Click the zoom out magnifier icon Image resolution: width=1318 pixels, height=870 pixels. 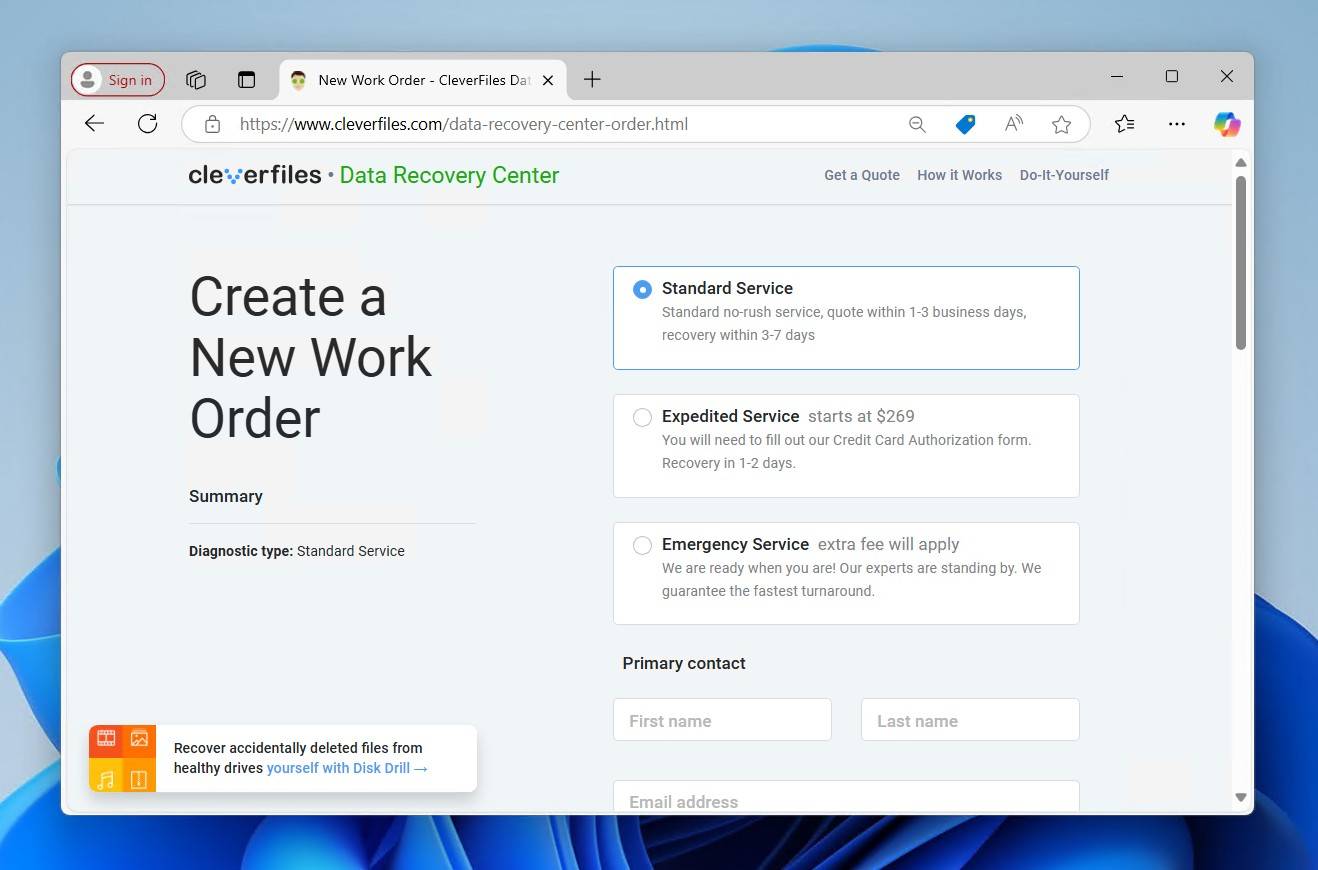[x=917, y=124]
